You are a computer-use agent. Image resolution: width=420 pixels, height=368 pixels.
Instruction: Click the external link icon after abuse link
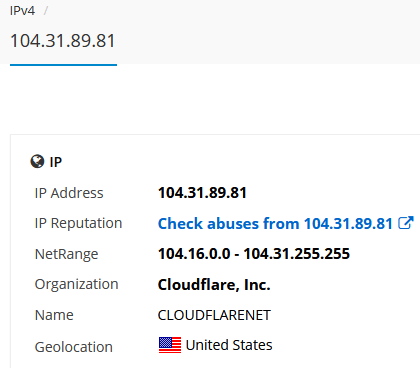click(x=406, y=223)
